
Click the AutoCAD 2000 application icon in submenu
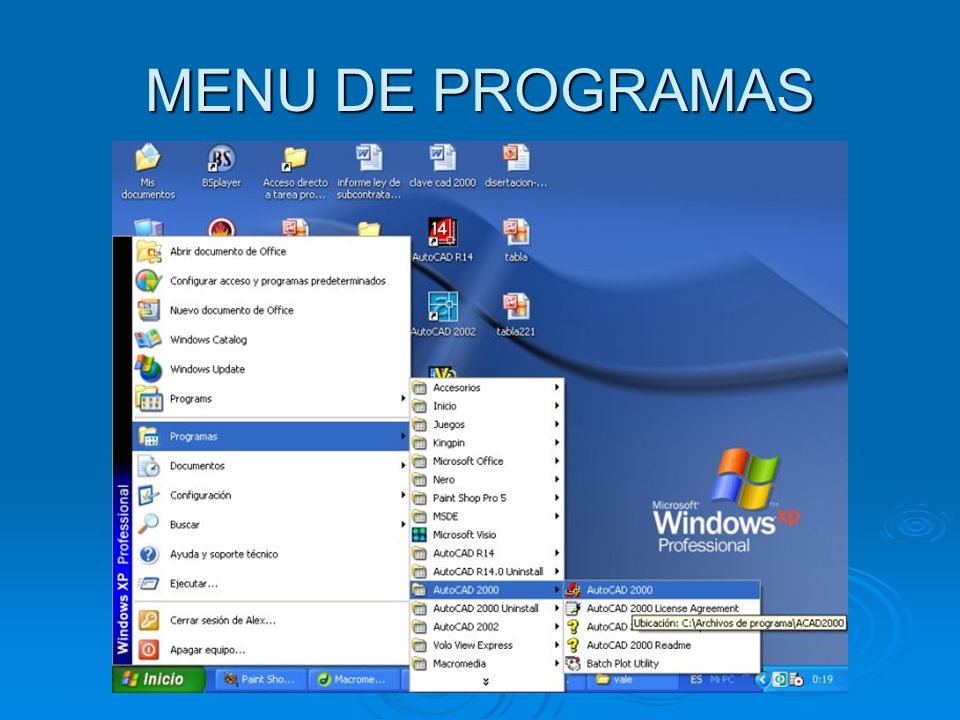pyautogui.click(x=573, y=590)
